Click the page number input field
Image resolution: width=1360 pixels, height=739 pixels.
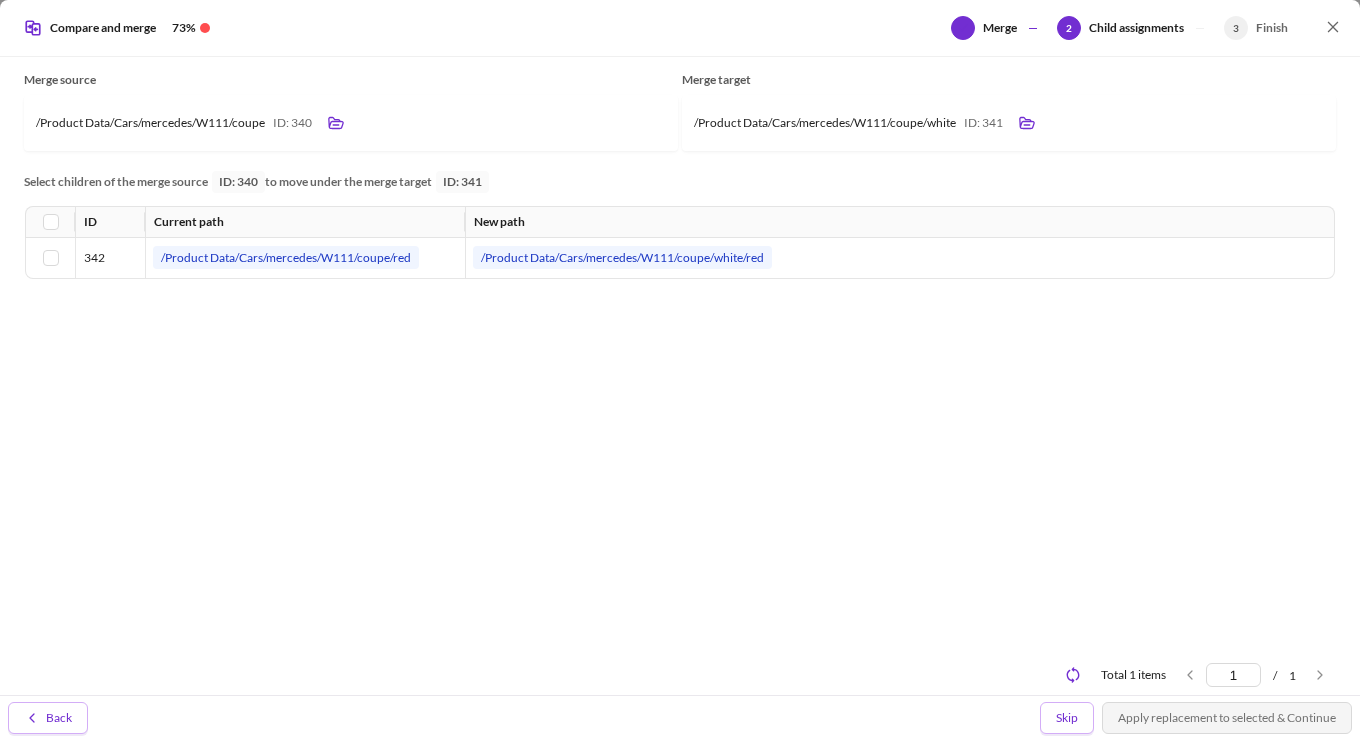click(1233, 675)
